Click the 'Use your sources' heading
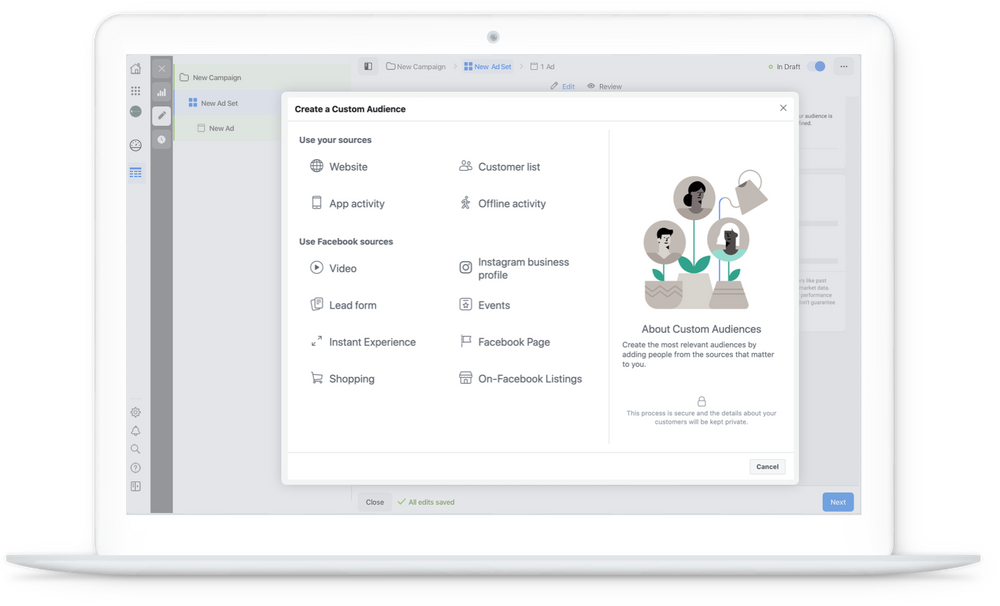 click(x=335, y=140)
